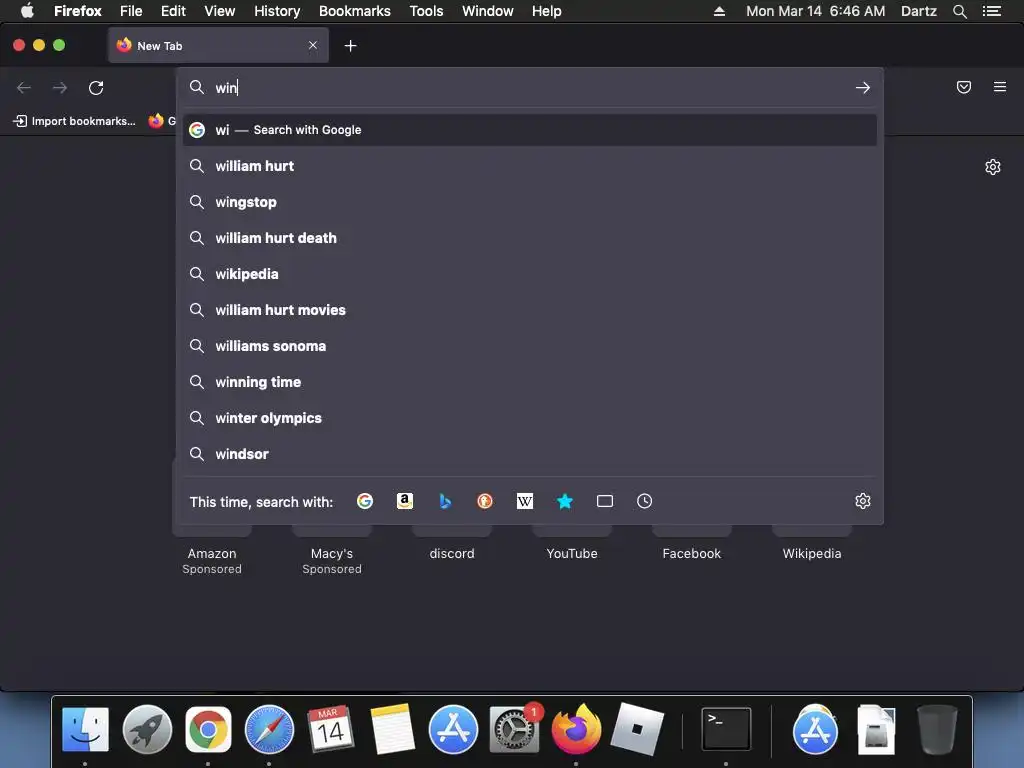Select suggestion 'wikipedia'

pos(530,274)
